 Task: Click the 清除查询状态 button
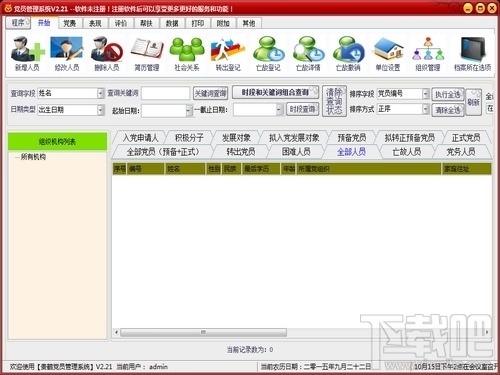click(334, 101)
